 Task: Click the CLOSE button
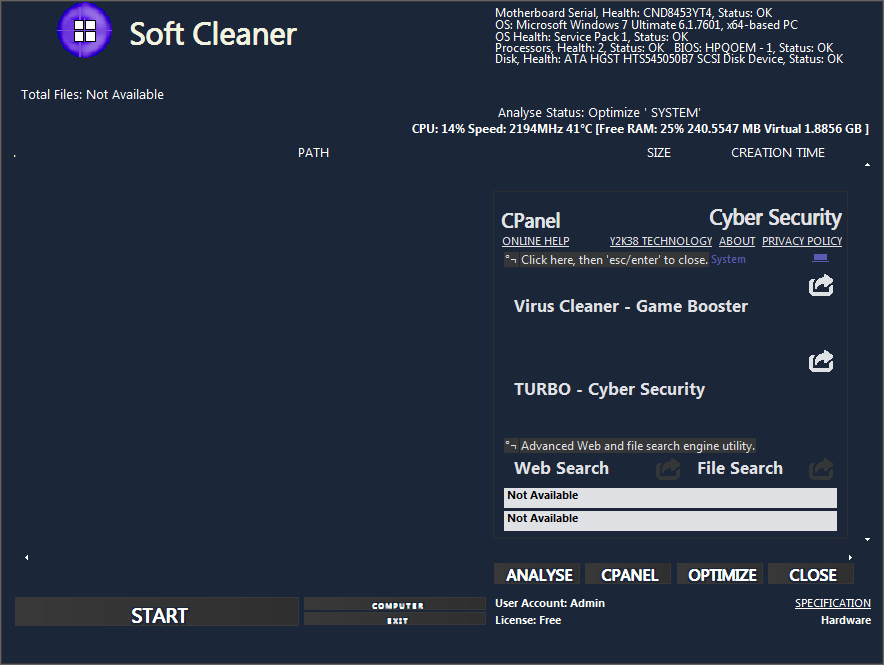812,574
